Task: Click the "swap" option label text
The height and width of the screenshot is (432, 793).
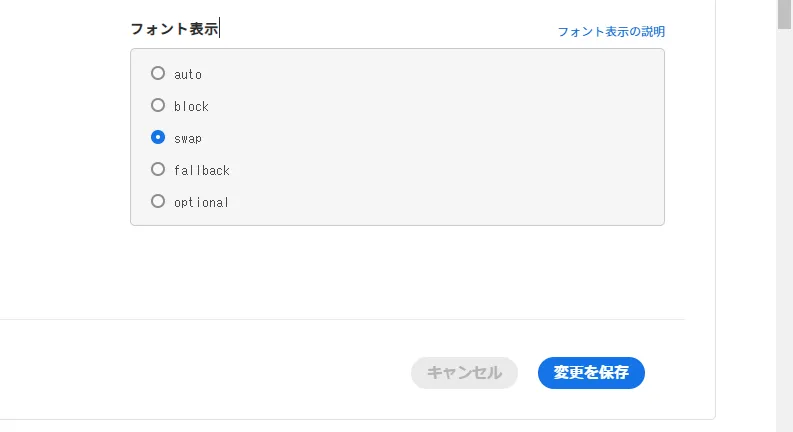Action: tap(188, 138)
